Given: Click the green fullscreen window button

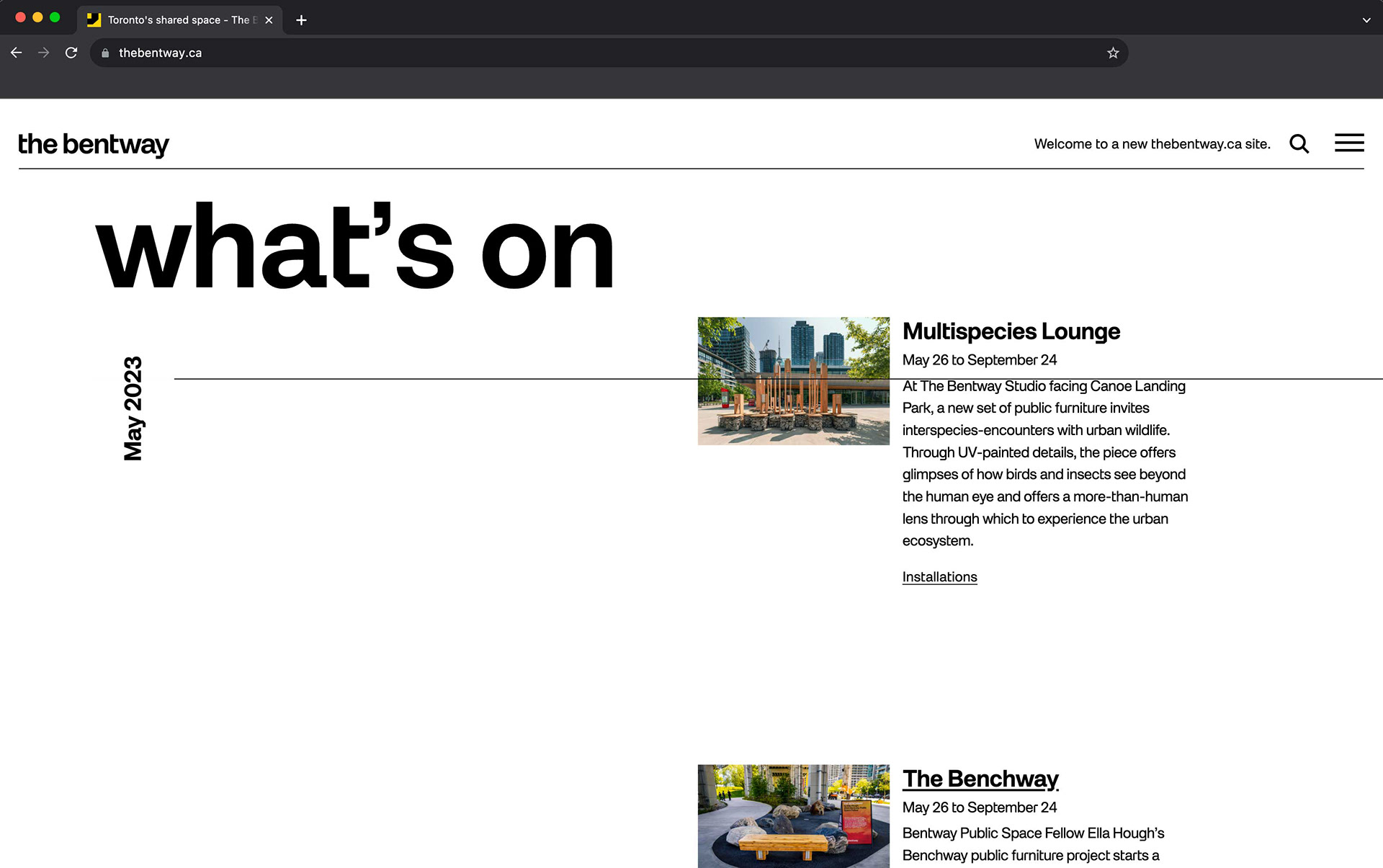Looking at the screenshot, I should click(x=55, y=17).
